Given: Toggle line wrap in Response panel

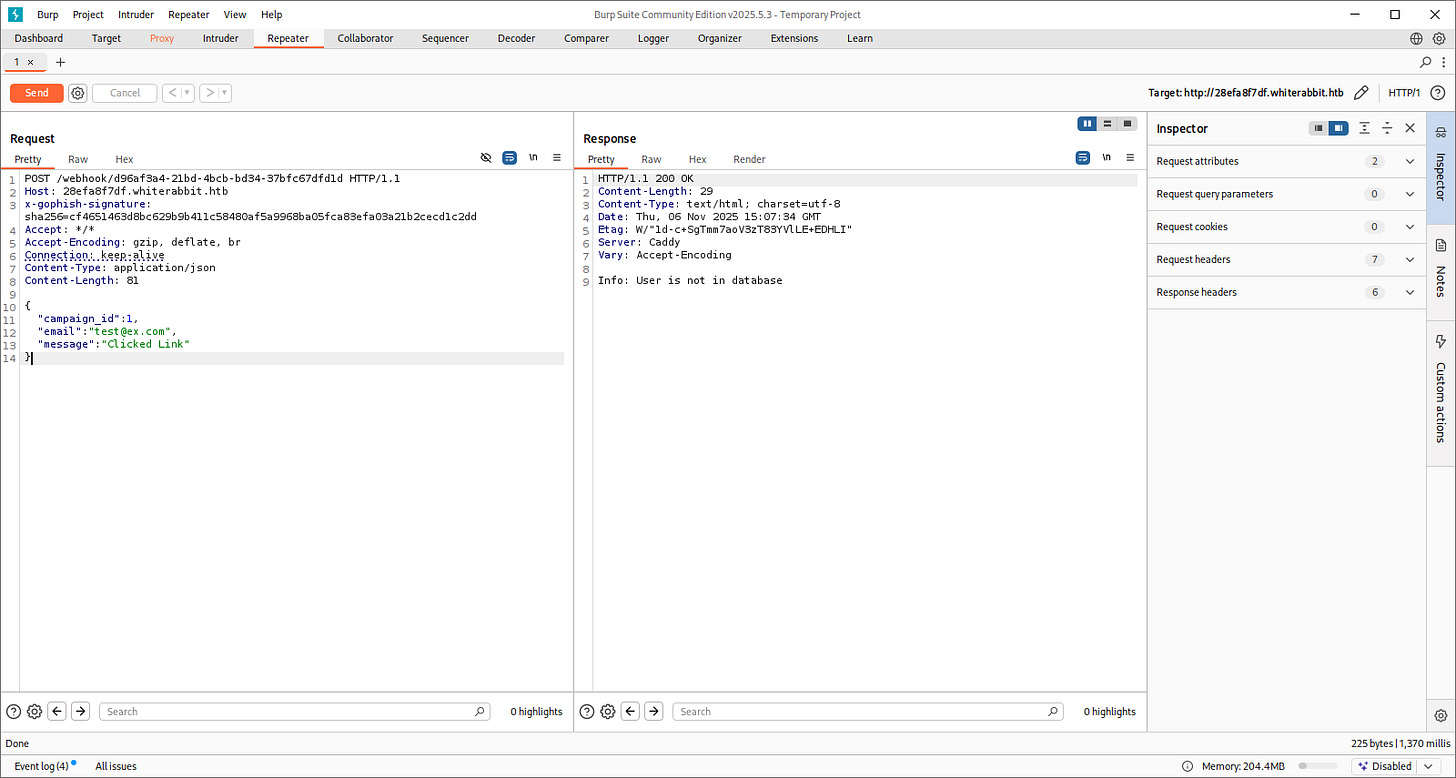Looking at the screenshot, I should pyautogui.click(x=1082, y=158).
